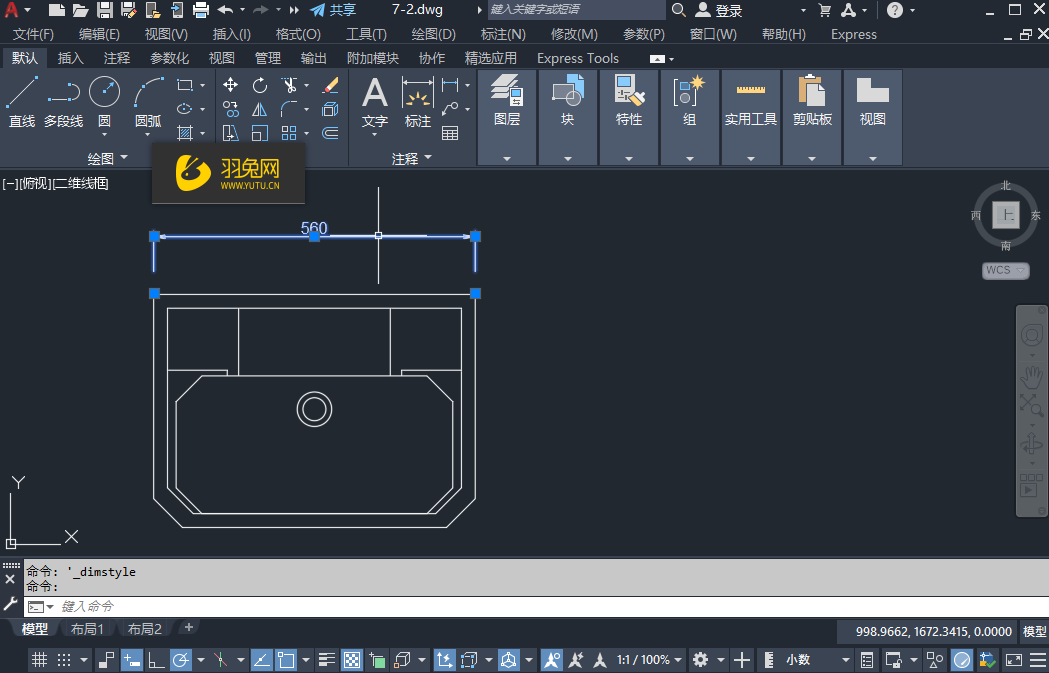The image size is (1049, 673).
Task: Click the Scale tool icon
Action: (x=260, y=133)
